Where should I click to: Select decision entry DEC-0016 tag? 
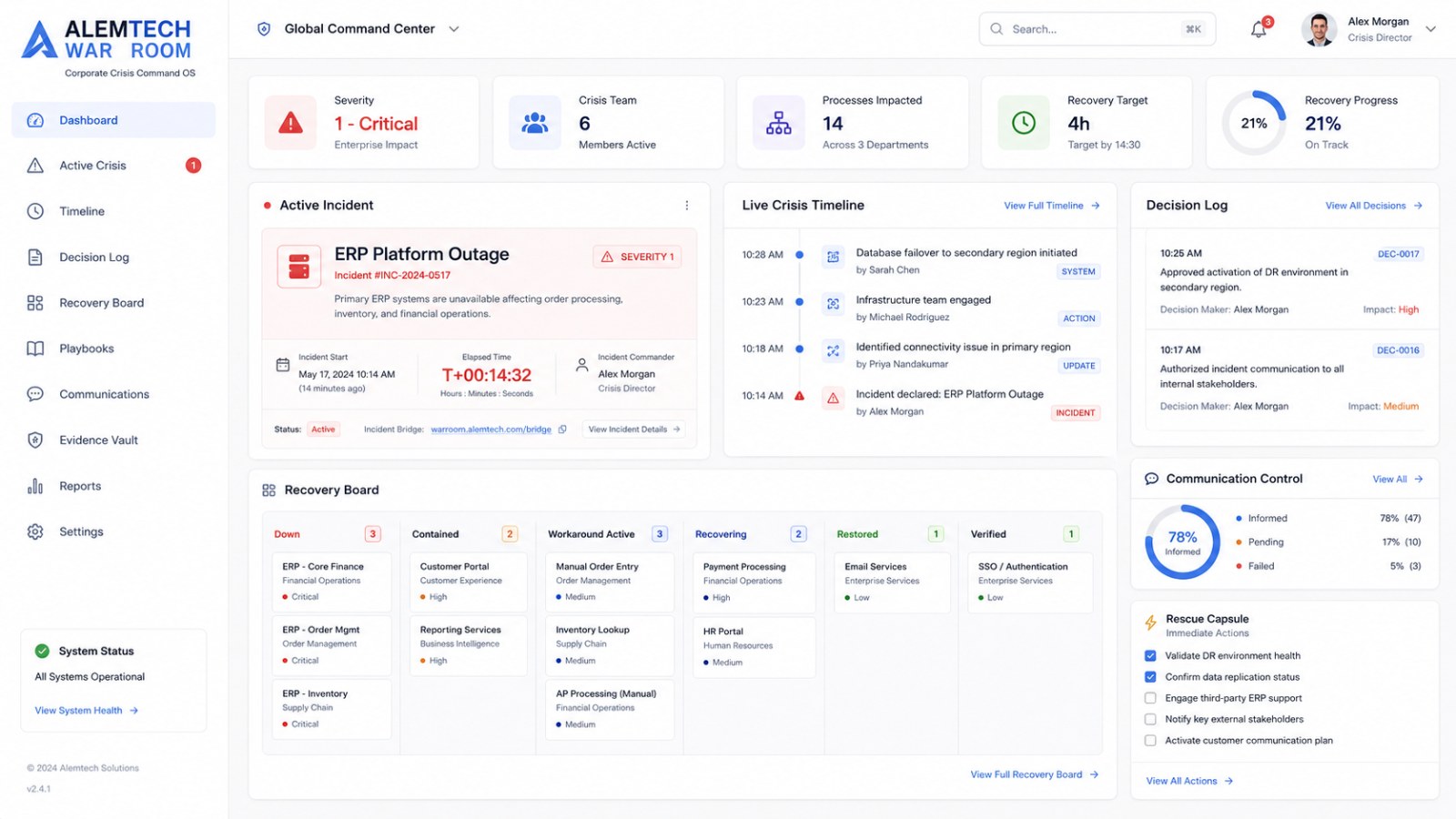point(1398,350)
